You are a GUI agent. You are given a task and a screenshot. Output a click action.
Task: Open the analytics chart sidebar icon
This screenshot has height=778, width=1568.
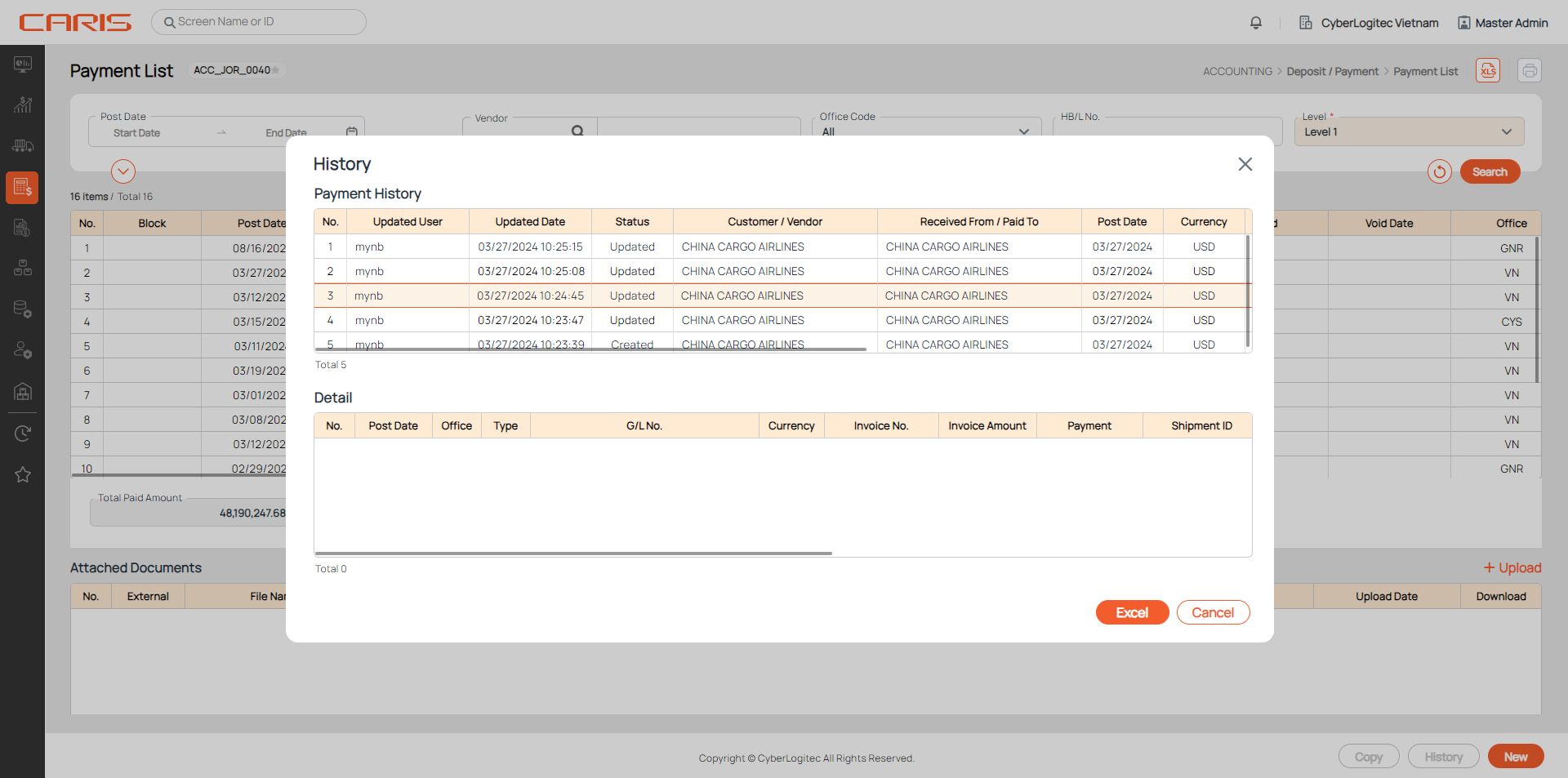pyautogui.click(x=23, y=105)
